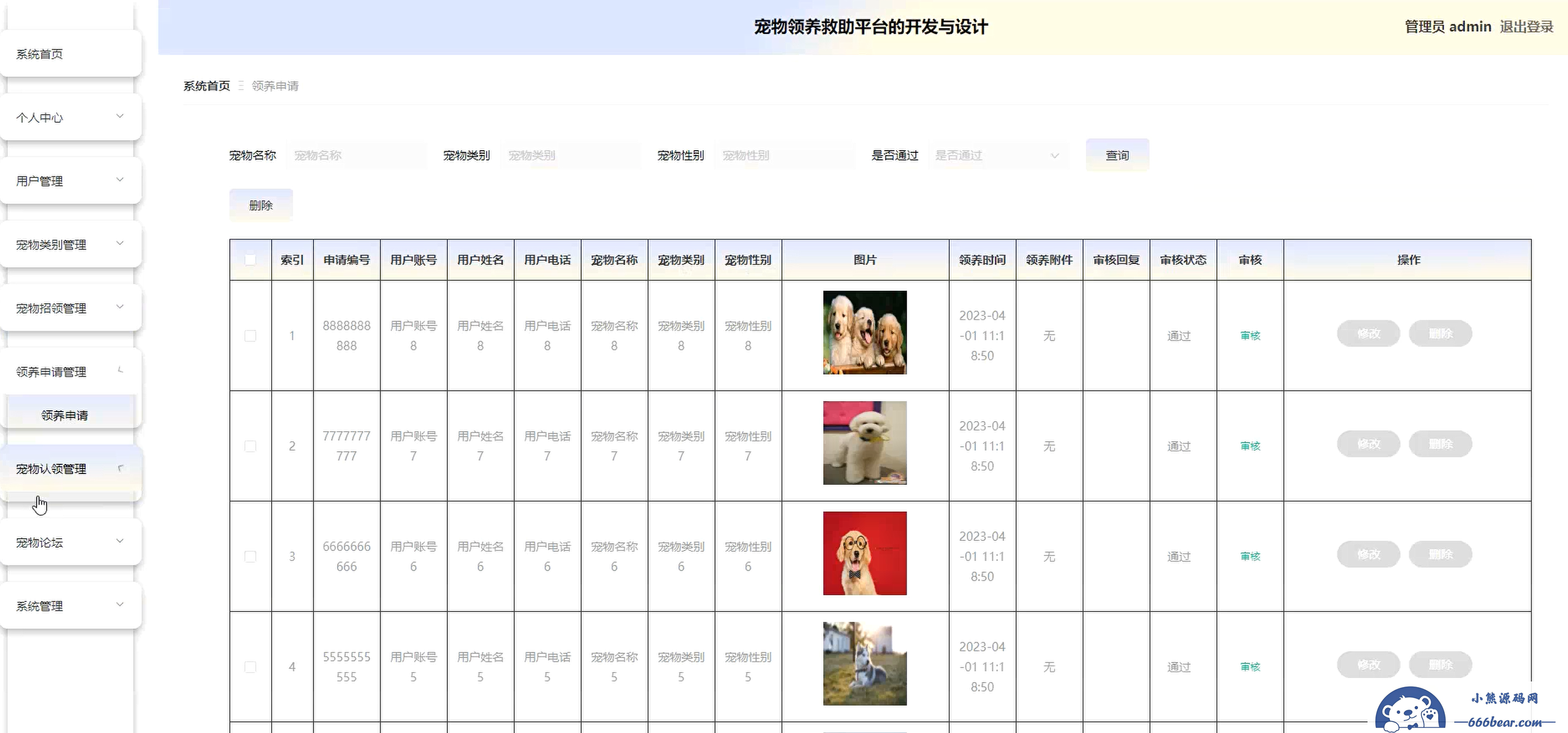Expand the 宠物认领管理 menu chevron
This screenshot has width=1568, height=733.
pyautogui.click(x=120, y=468)
